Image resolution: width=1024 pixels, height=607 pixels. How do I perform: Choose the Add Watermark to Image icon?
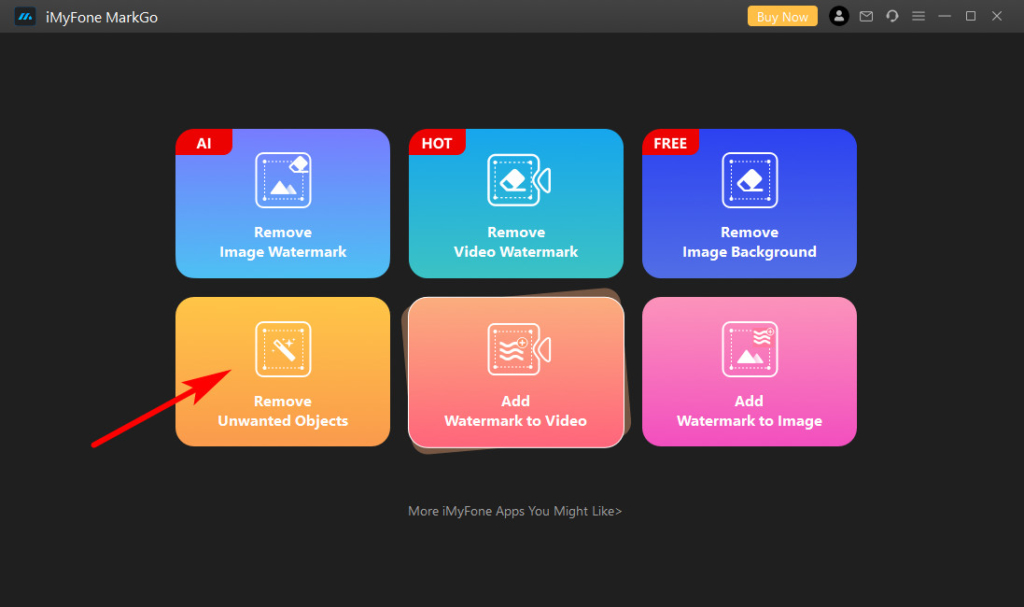click(749, 349)
